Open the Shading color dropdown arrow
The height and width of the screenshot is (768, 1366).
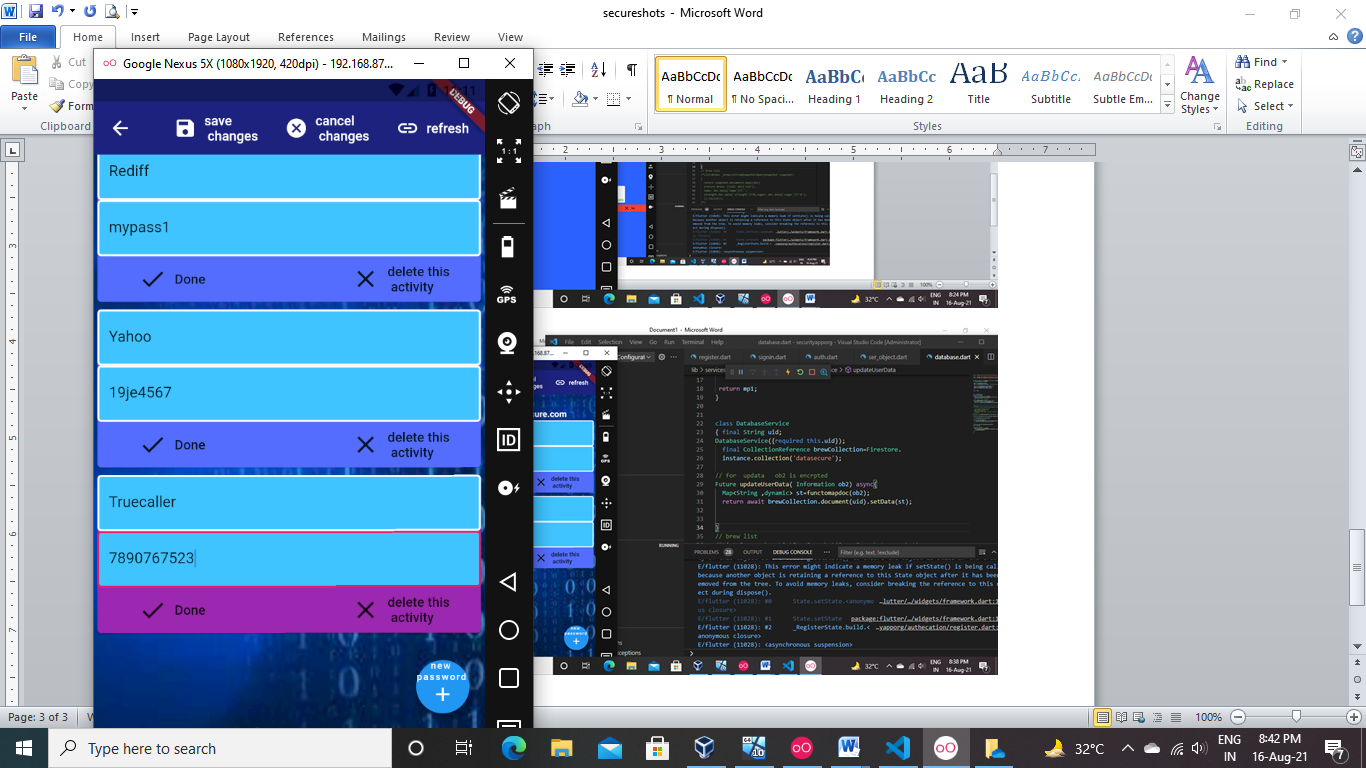595,99
